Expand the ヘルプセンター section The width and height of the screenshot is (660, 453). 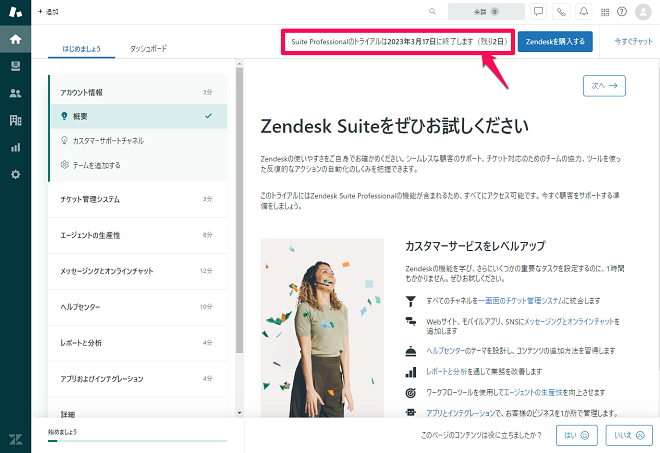138,307
